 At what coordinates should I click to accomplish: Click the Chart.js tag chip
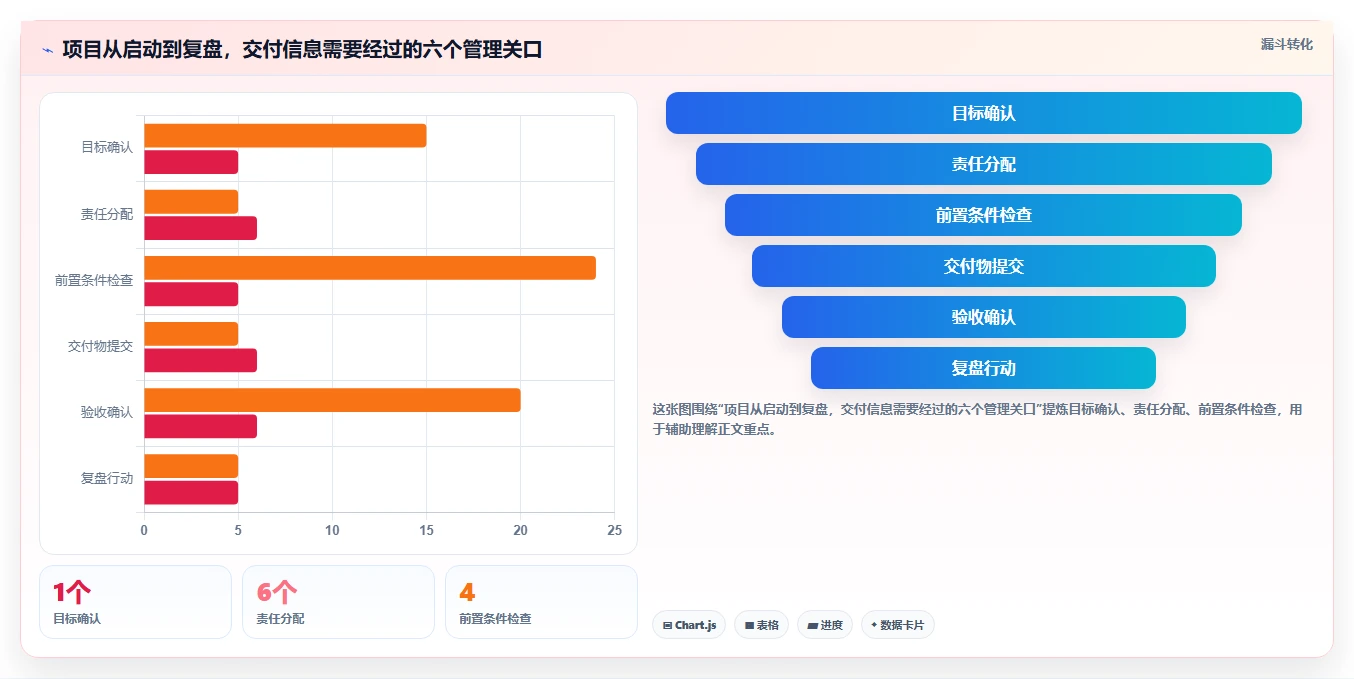coord(689,625)
